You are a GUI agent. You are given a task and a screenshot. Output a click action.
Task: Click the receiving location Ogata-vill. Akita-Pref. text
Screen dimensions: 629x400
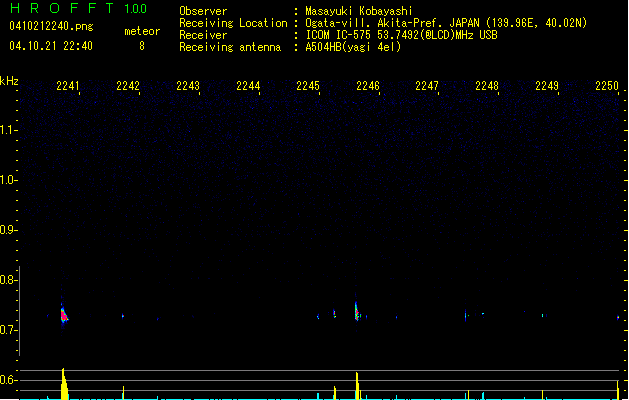click(x=375, y=23)
